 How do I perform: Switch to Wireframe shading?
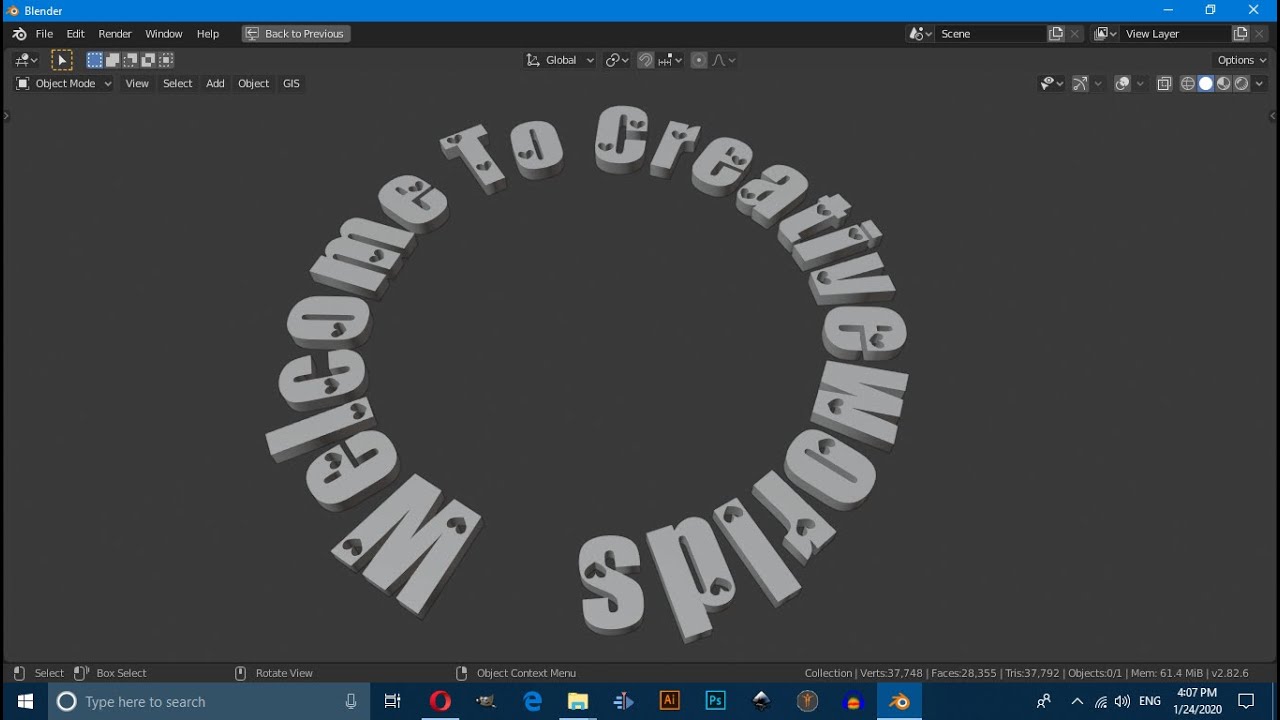[1188, 84]
